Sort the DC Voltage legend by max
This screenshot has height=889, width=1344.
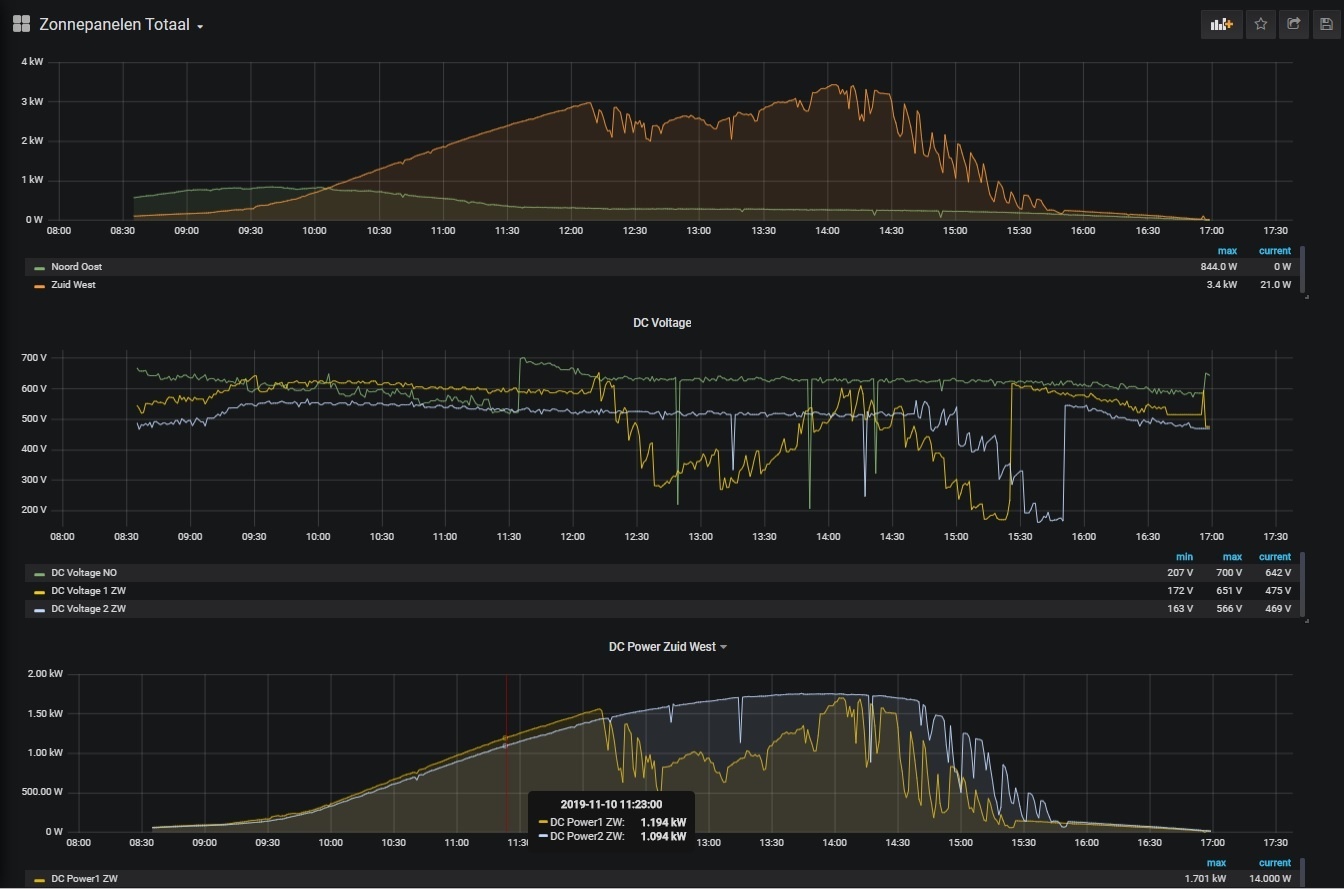click(1232, 557)
